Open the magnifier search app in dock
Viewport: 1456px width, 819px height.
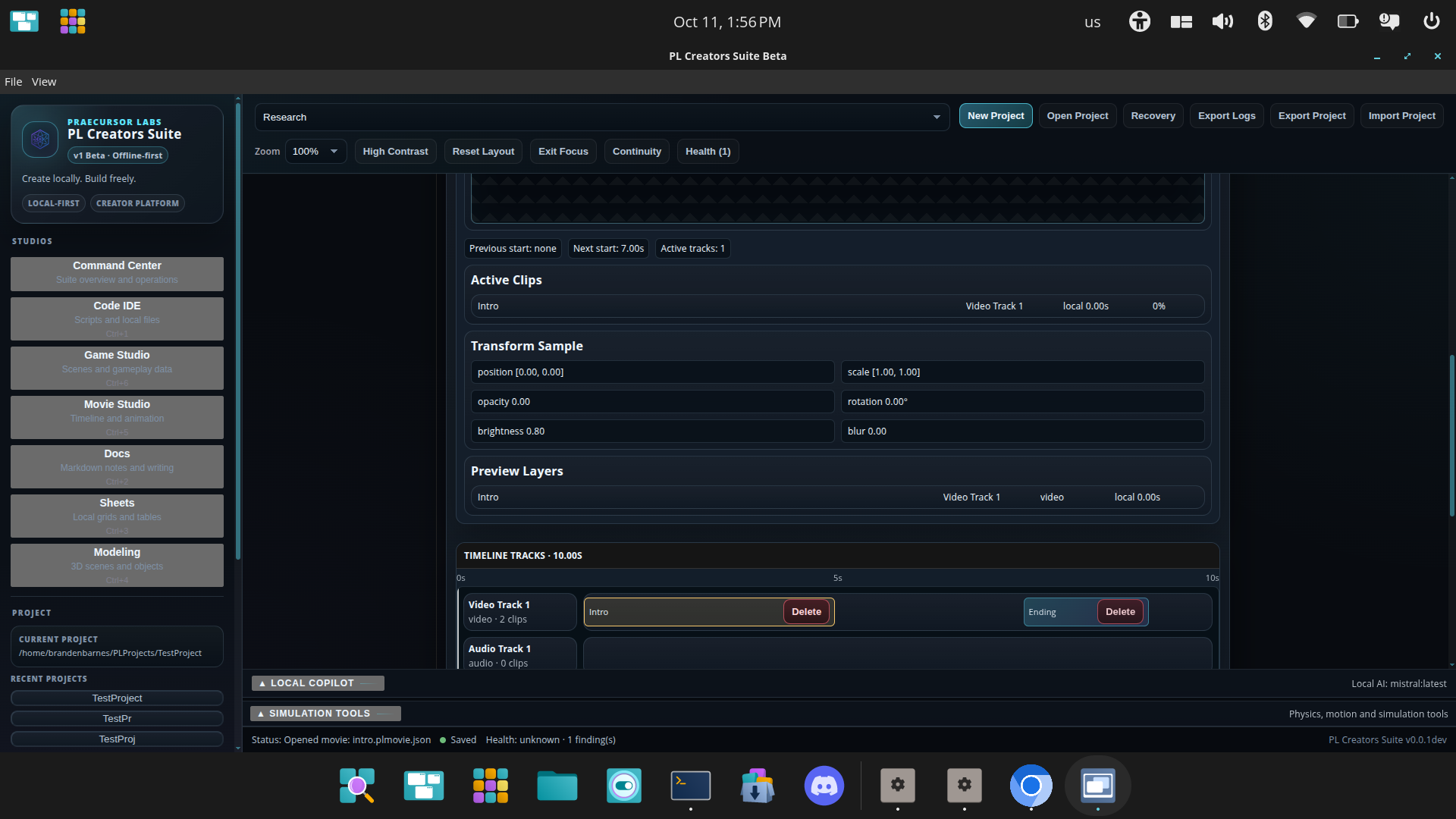coord(357,786)
